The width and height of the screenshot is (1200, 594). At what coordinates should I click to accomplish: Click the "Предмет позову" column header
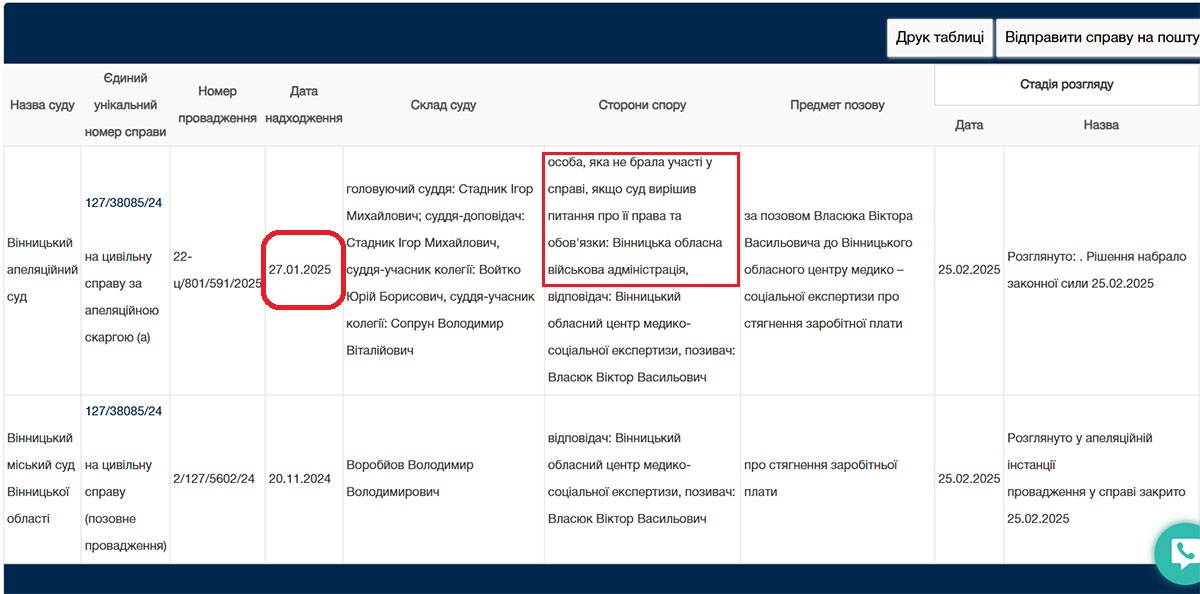point(836,103)
